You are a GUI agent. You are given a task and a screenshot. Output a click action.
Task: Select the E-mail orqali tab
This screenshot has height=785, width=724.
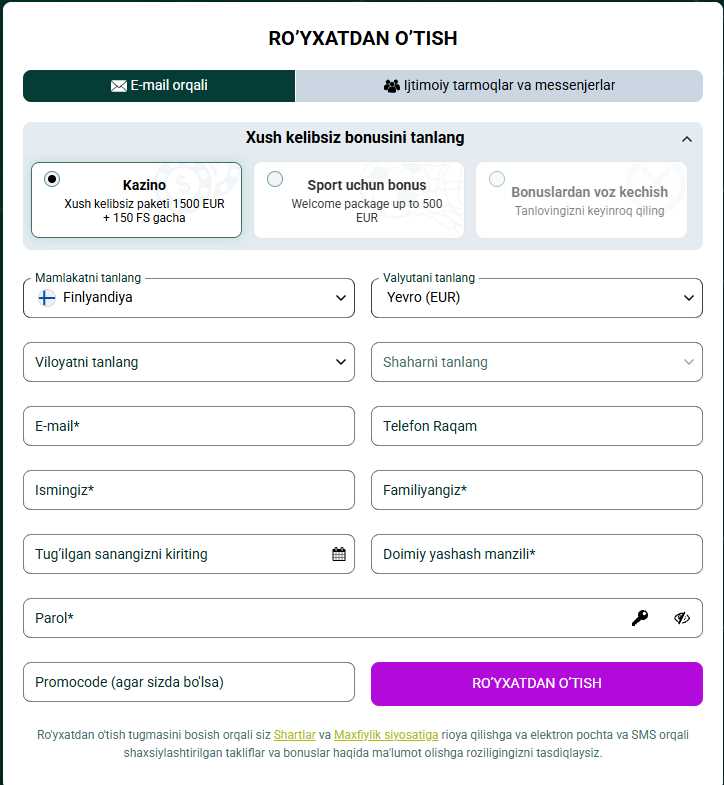click(159, 86)
